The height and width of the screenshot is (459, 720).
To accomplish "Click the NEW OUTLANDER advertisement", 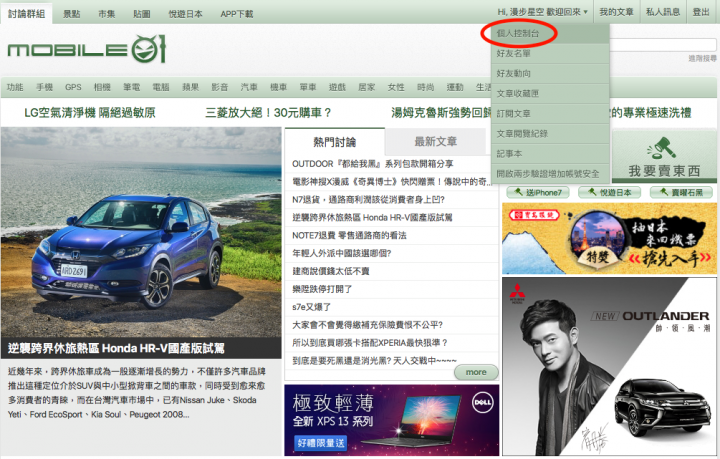I will (609, 366).
